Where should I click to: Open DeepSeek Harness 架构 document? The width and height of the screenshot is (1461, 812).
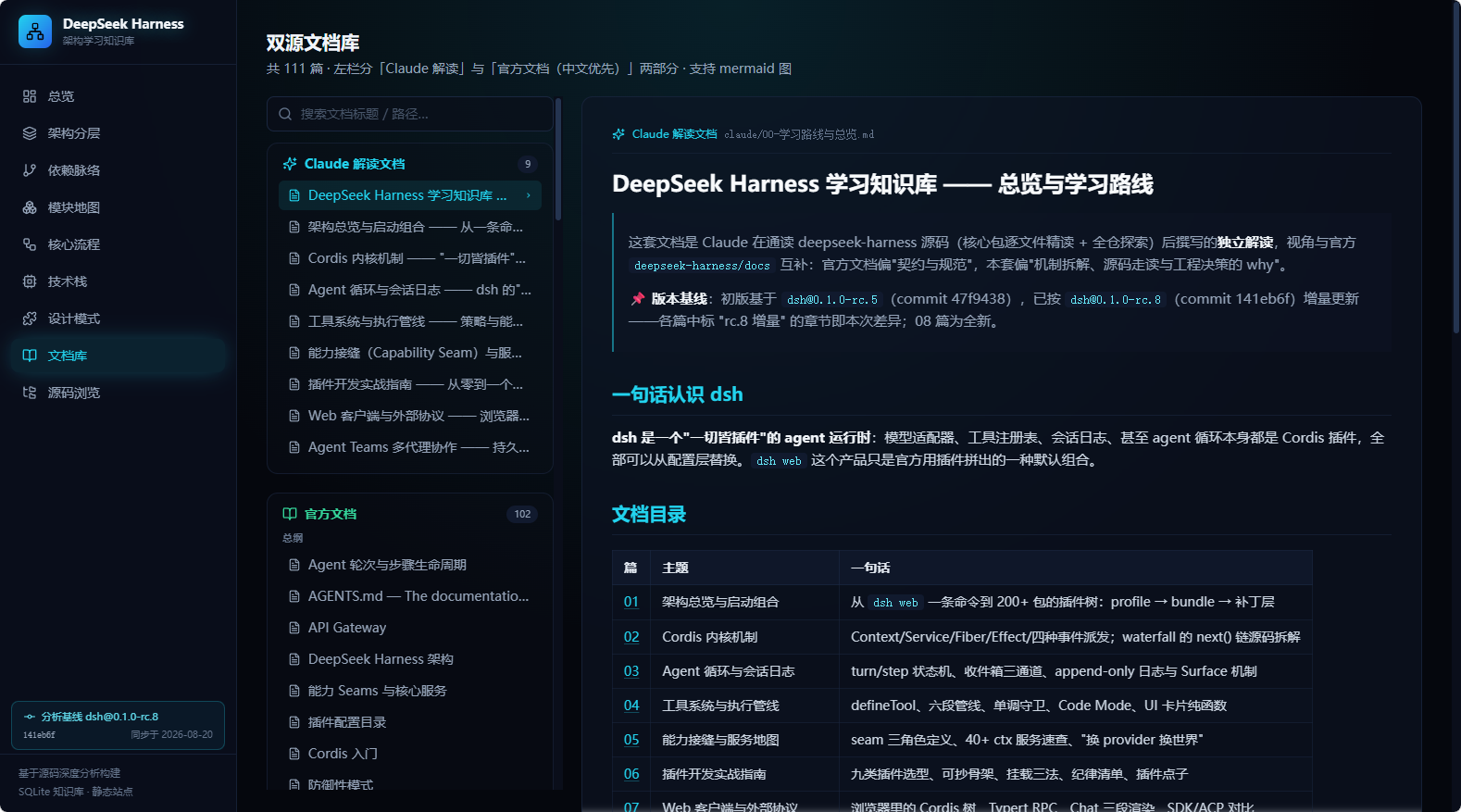coord(410,659)
